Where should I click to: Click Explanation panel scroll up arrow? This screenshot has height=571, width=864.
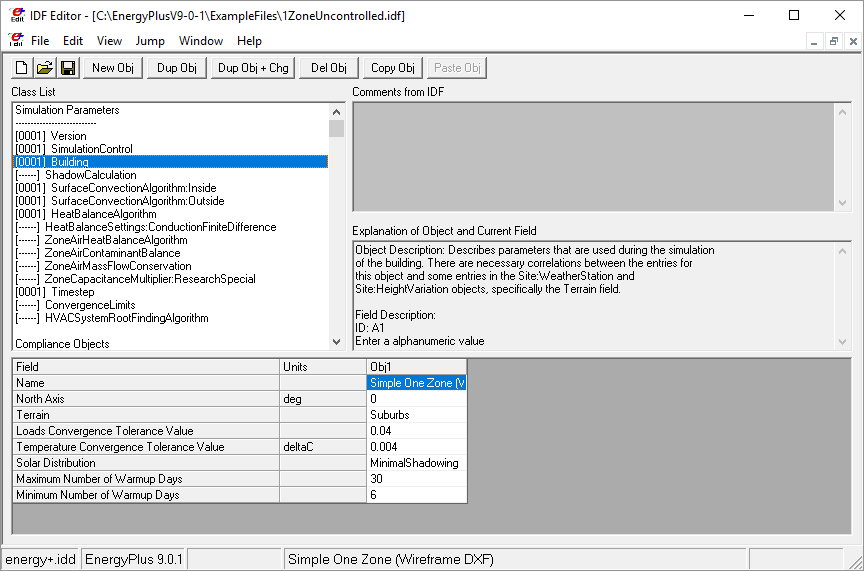[x=843, y=251]
